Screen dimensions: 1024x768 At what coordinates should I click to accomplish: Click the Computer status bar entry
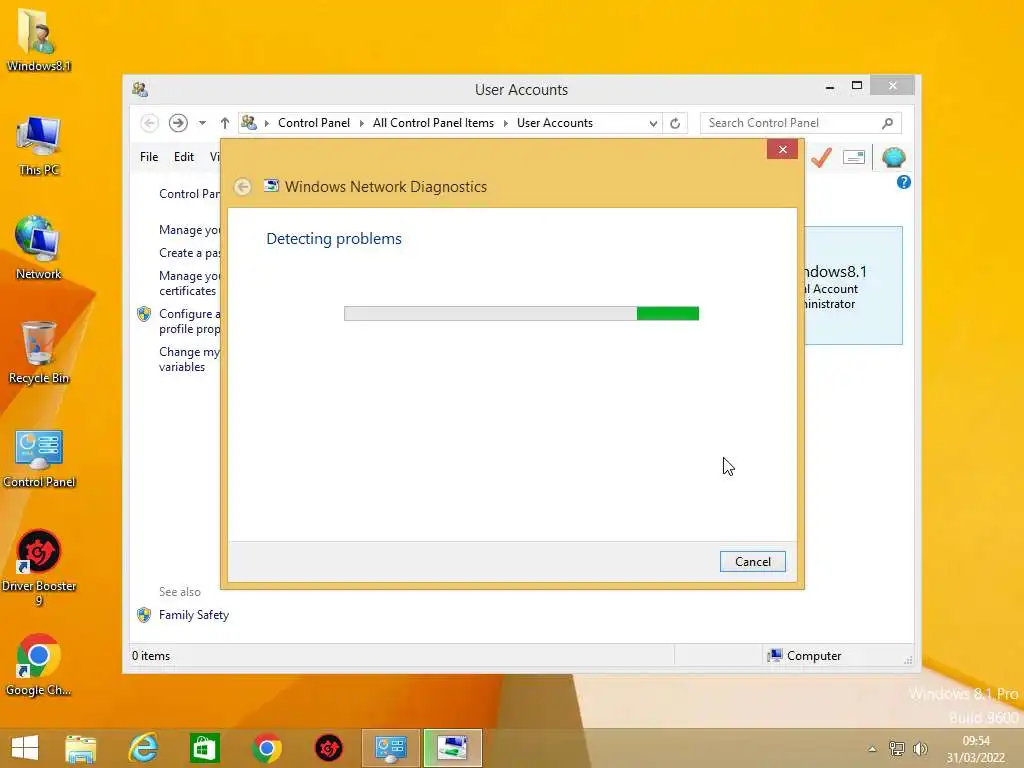pyautogui.click(x=805, y=656)
